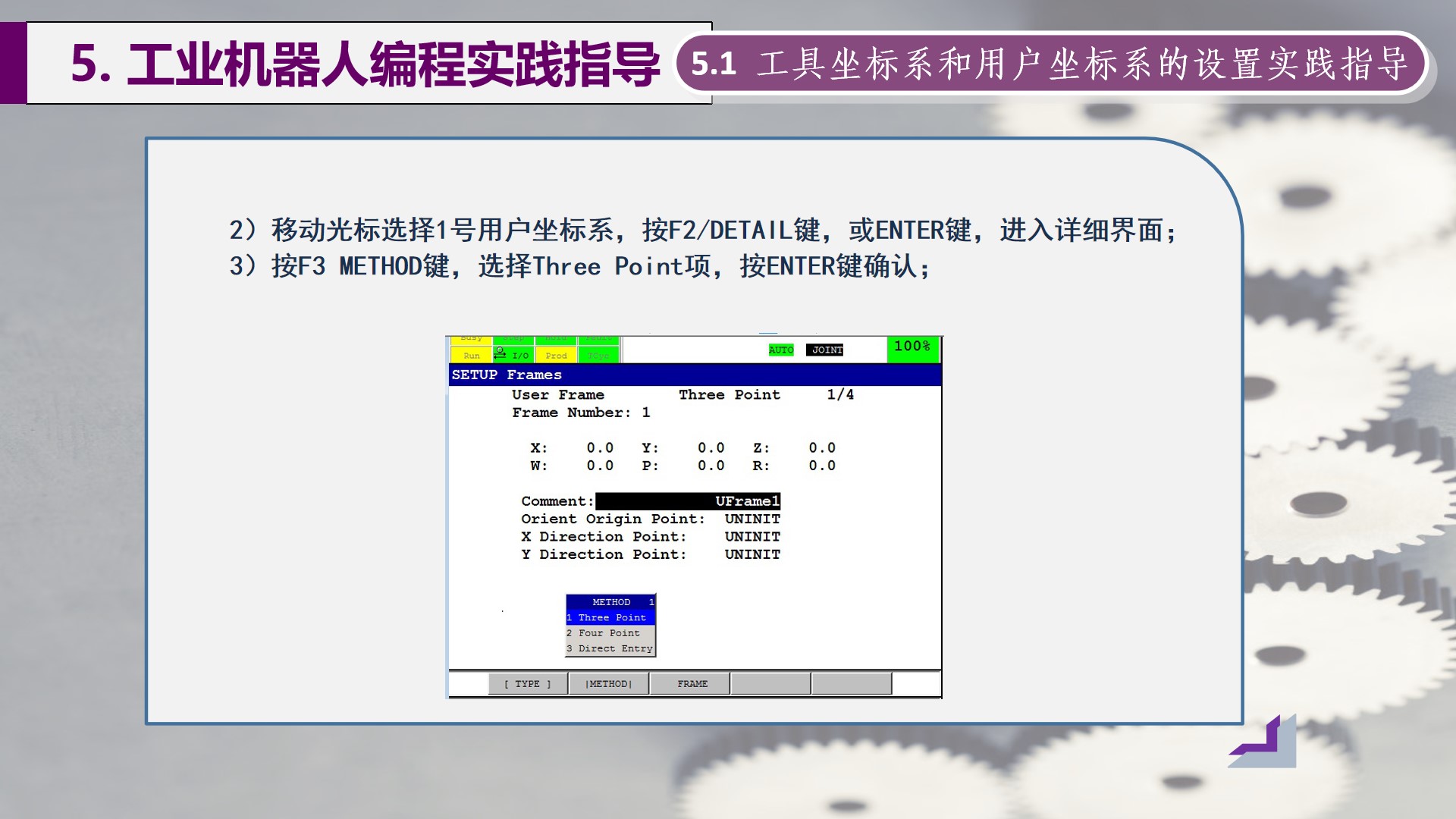Click the Step status indicator
Viewport: 1456px width, 819px height.
click(514, 337)
